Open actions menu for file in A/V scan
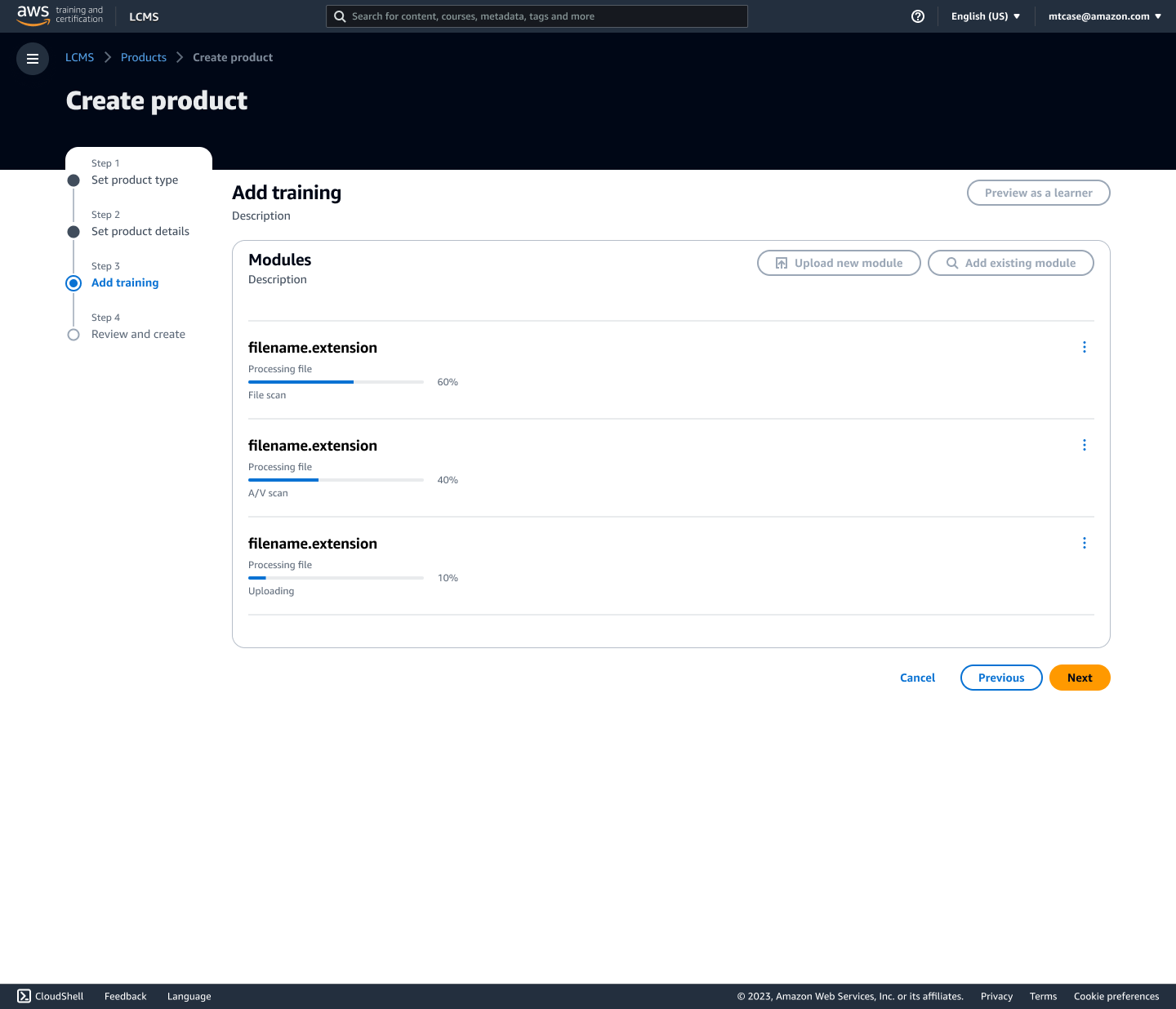Viewport: 1176px width, 1009px height. pos(1085,445)
